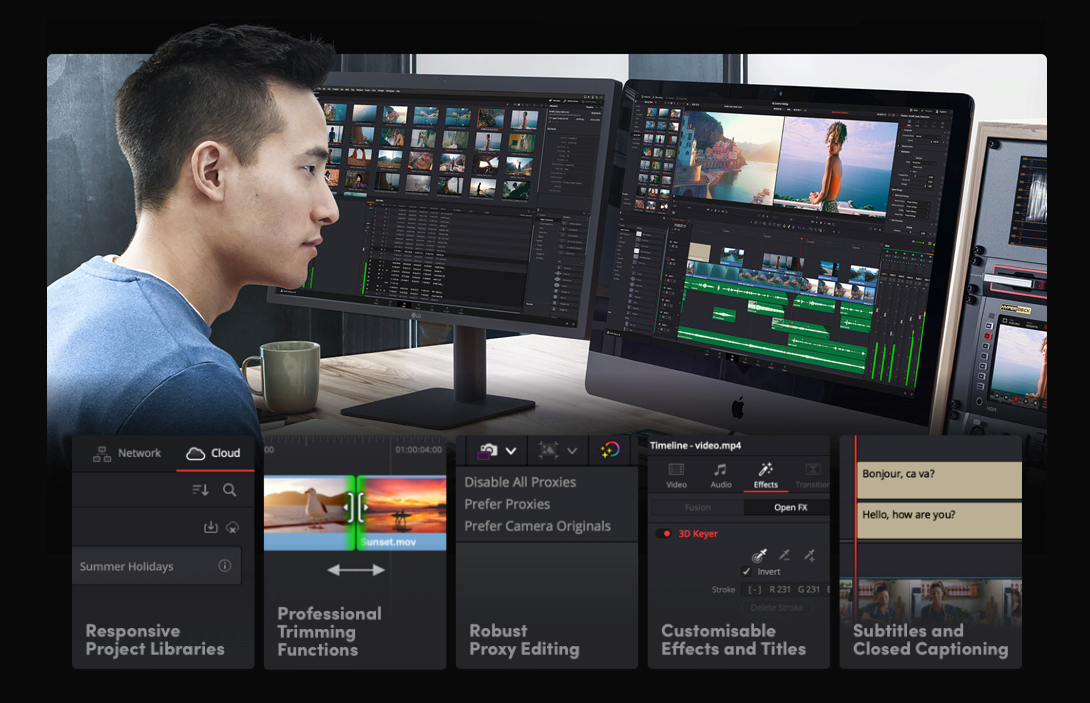1090x703 pixels.
Task: Click the info icon beside Summer Holidays
Action: click(x=224, y=566)
